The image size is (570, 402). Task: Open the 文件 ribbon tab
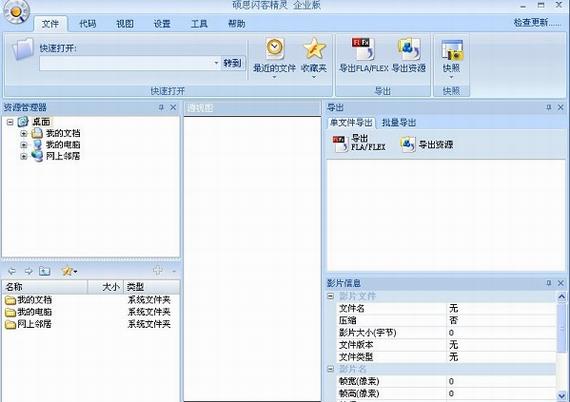point(50,24)
